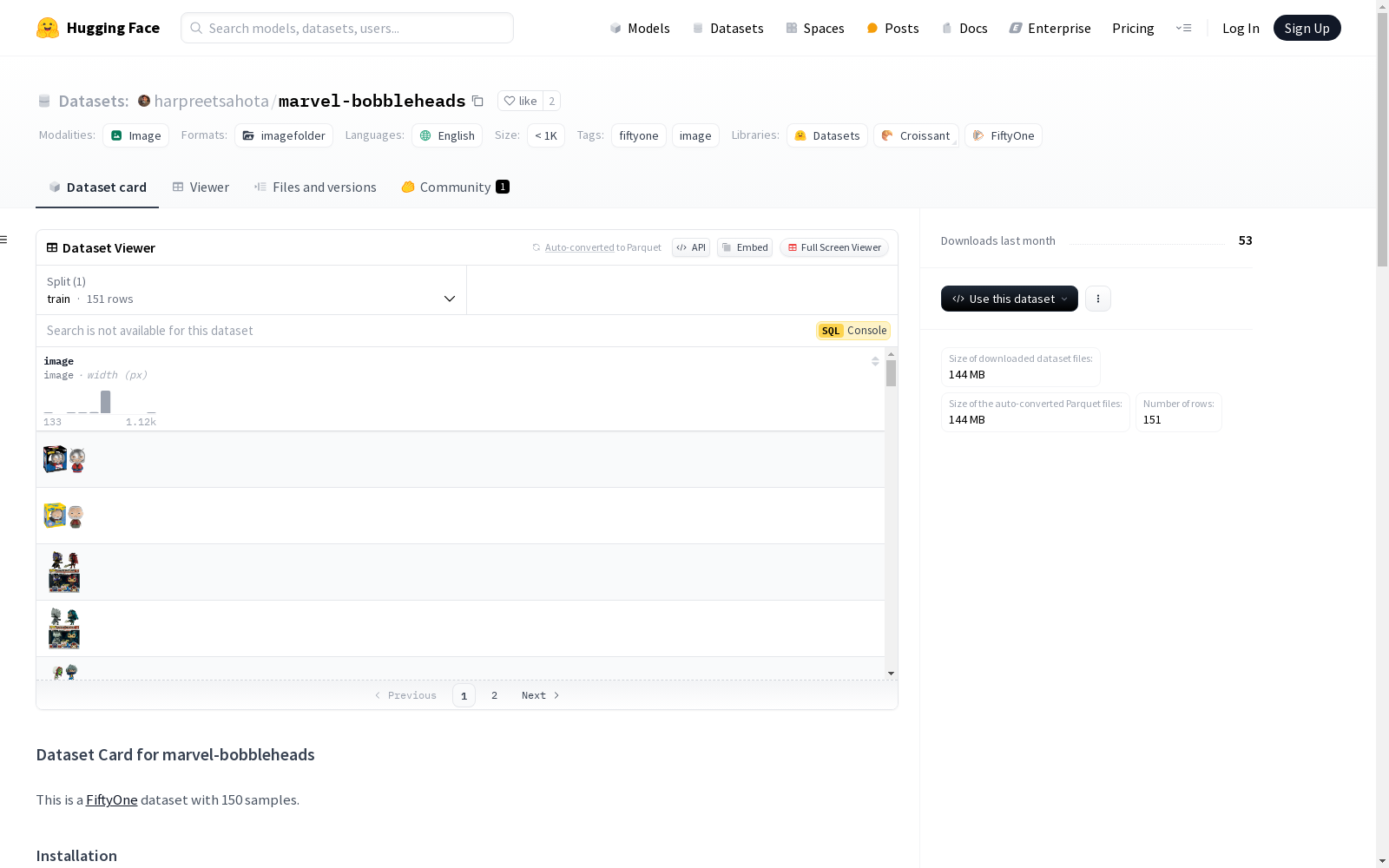Viewport: 1389px width, 868px height.
Task: Select the Image modality tag
Action: click(x=136, y=135)
